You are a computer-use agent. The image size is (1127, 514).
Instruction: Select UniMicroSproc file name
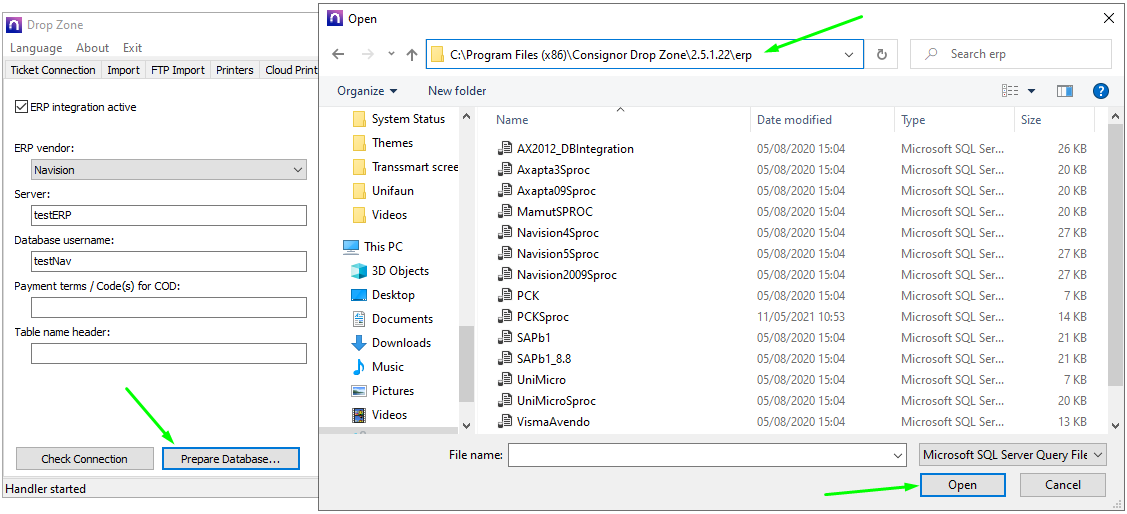pyautogui.click(x=556, y=400)
